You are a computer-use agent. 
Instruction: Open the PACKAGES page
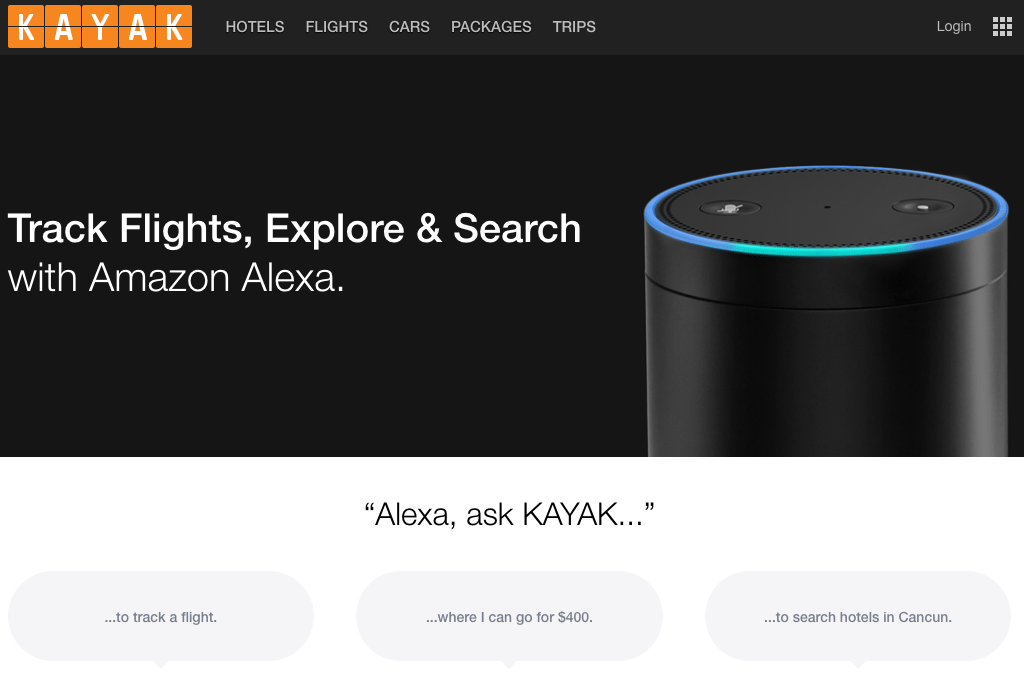(x=491, y=27)
